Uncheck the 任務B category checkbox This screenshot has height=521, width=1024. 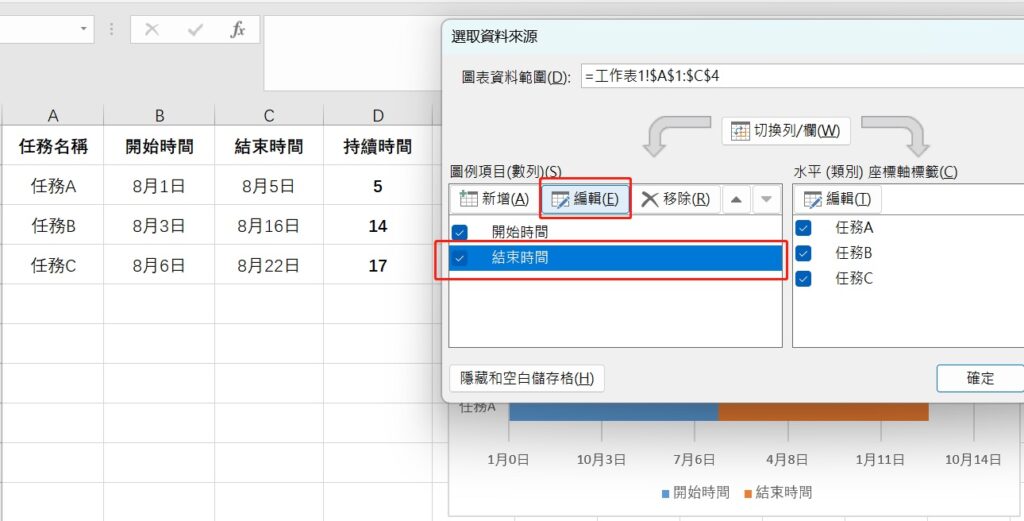(x=803, y=253)
